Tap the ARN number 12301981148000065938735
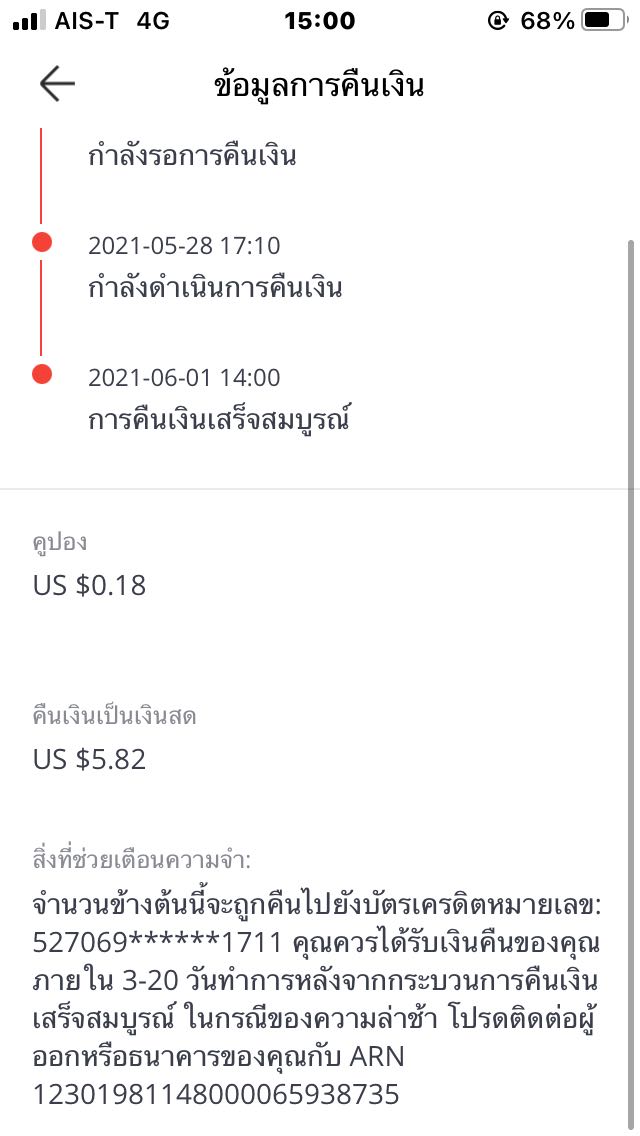Screen dimensions: 640x1136 click(216, 1094)
